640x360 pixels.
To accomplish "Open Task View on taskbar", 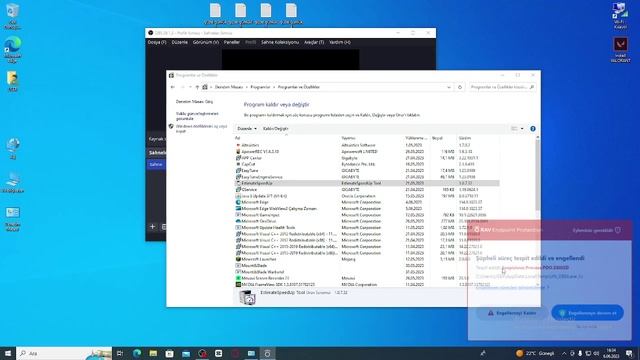I will click(x=120, y=353).
